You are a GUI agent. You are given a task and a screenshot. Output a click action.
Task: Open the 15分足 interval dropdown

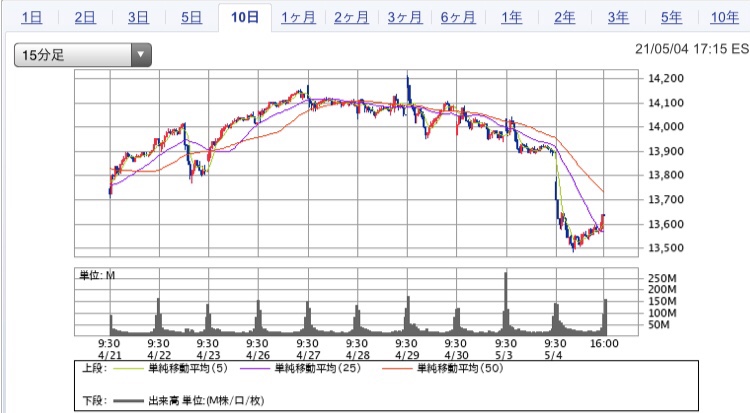tap(83, 55)
